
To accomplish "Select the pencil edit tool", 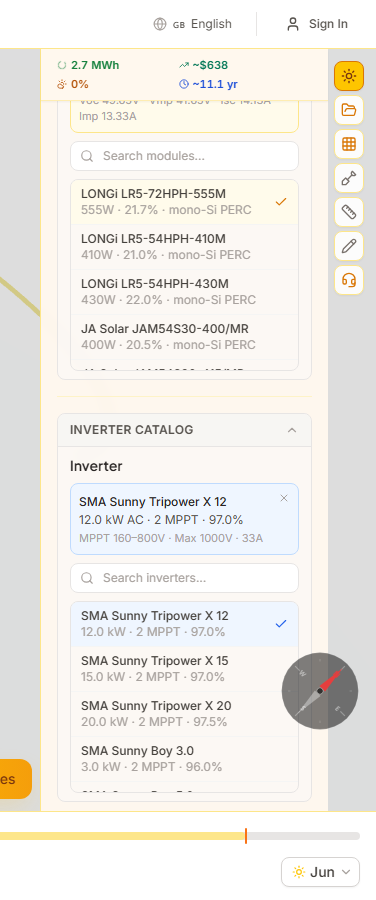I will [x=348, y=246].
